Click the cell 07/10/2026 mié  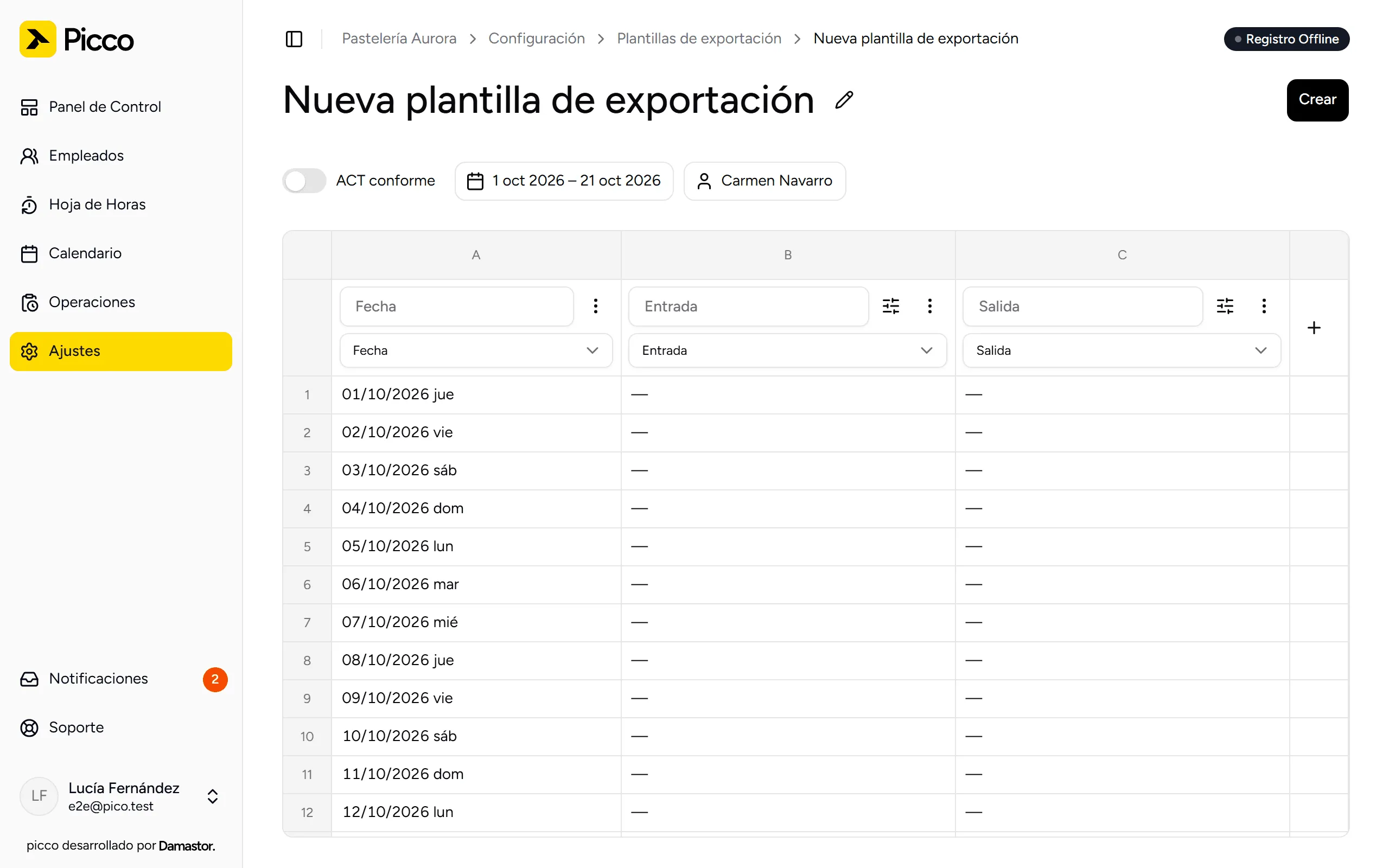tap(476, 622)
